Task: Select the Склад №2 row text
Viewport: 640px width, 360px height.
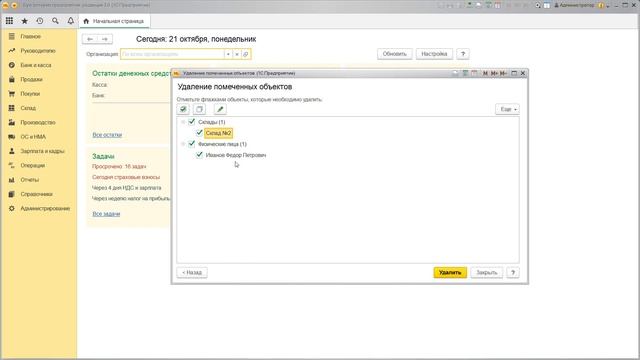Action: coord(218,133)
